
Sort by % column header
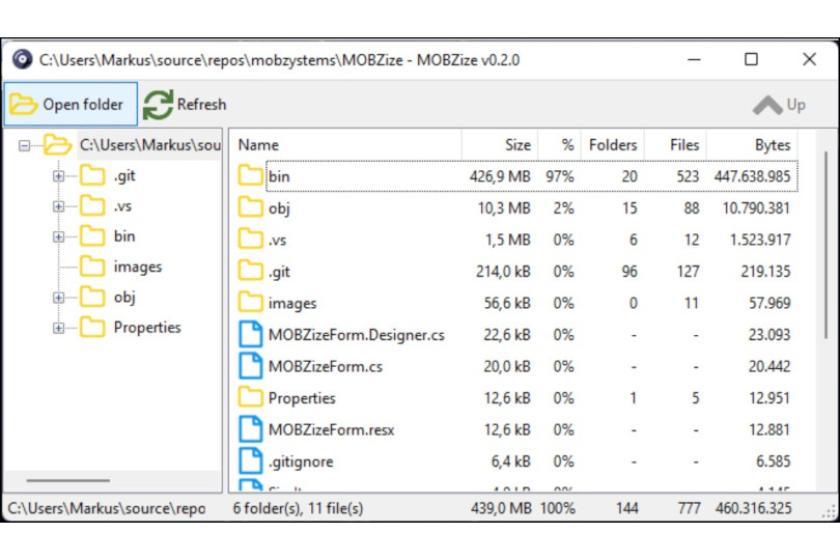click(559, 145)
